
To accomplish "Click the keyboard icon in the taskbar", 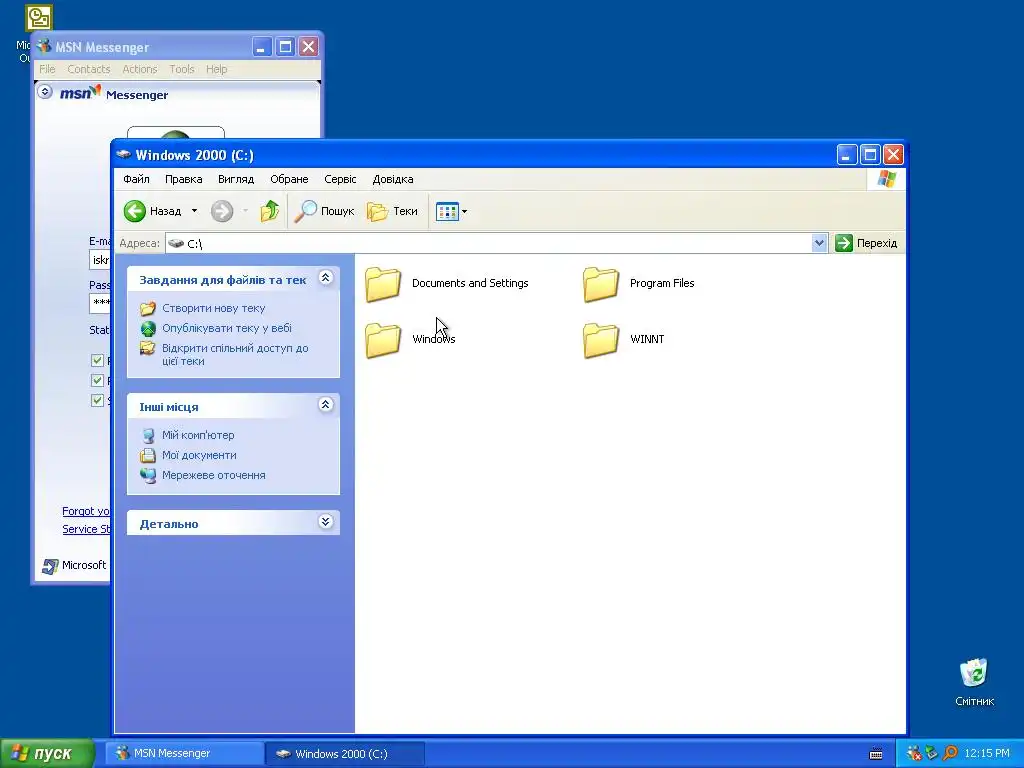I will coord(876,754).
